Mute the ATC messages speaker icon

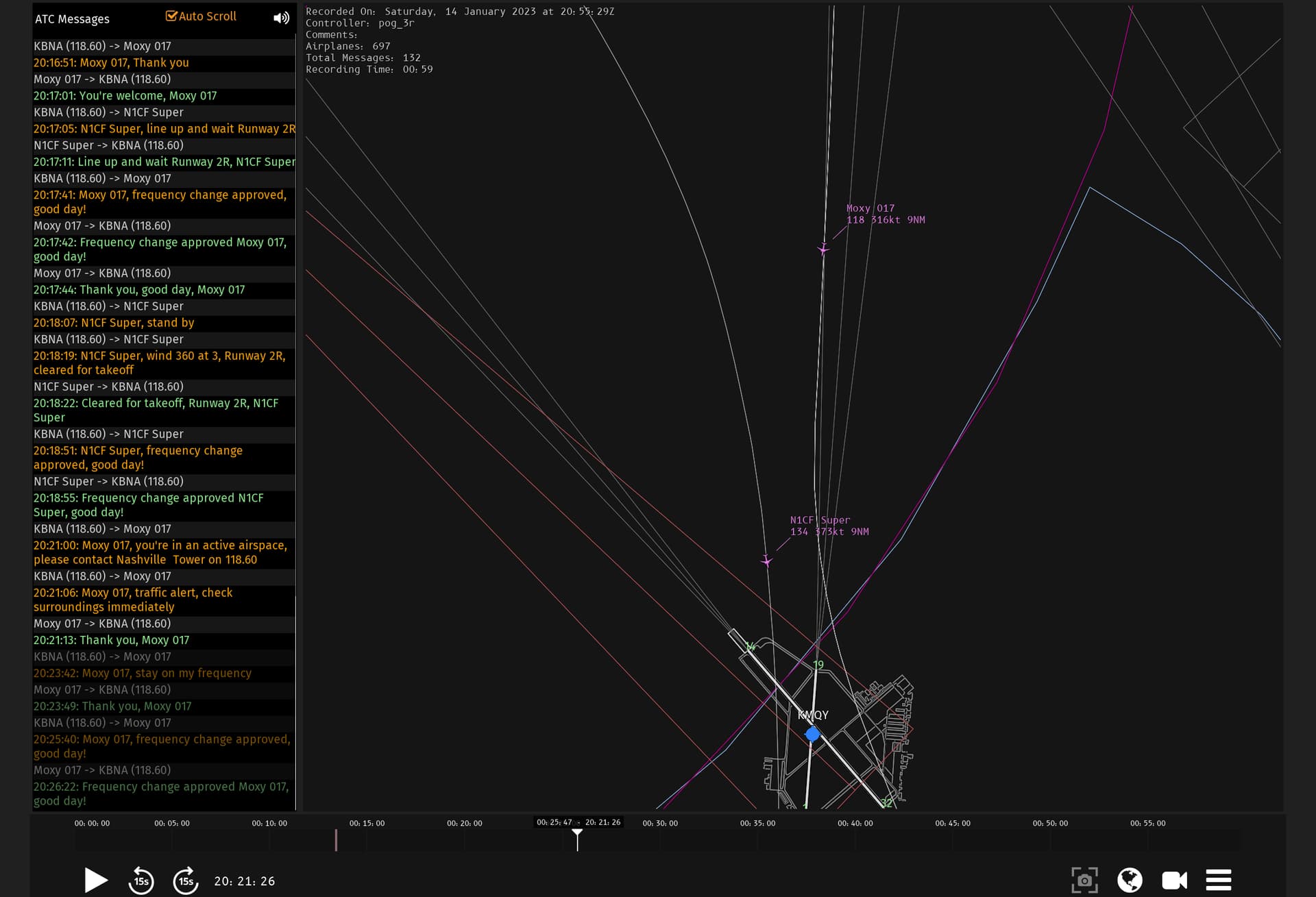(281, 18)
